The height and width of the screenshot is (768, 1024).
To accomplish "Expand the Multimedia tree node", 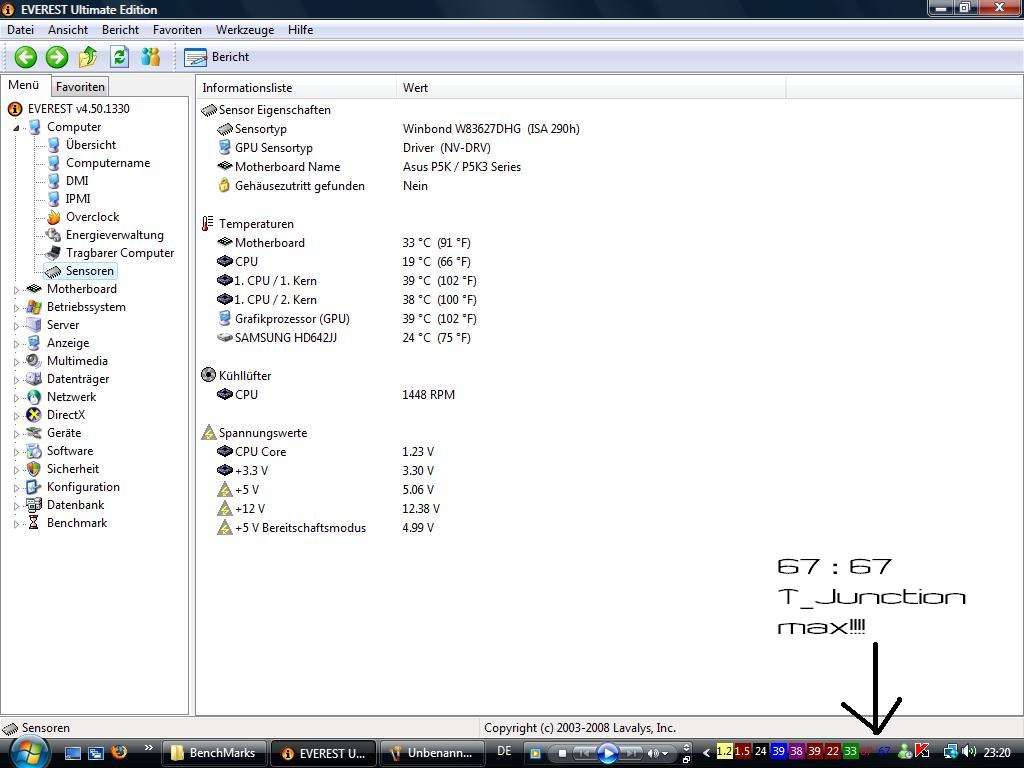I will (16, 361).
